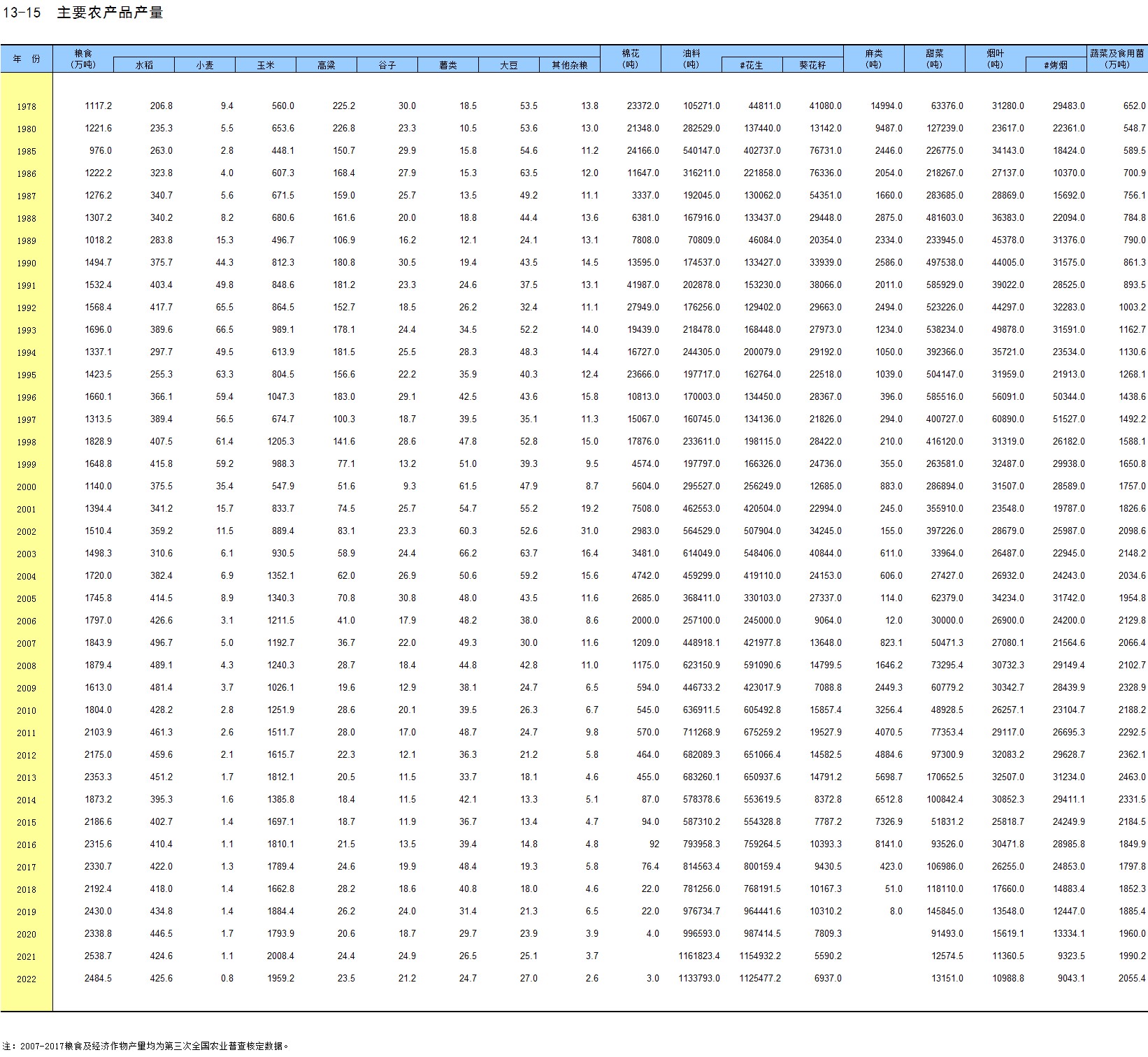Click the 麻类(吨) column header
This screenshot has width=1148, height=1057.
pos(874,59)
